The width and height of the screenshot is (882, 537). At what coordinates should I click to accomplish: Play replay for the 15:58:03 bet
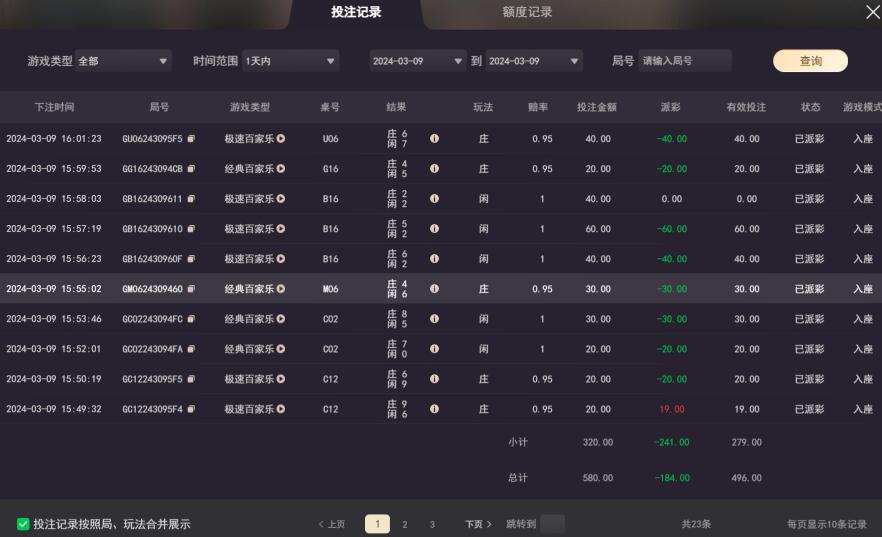(x=281, y=198)
